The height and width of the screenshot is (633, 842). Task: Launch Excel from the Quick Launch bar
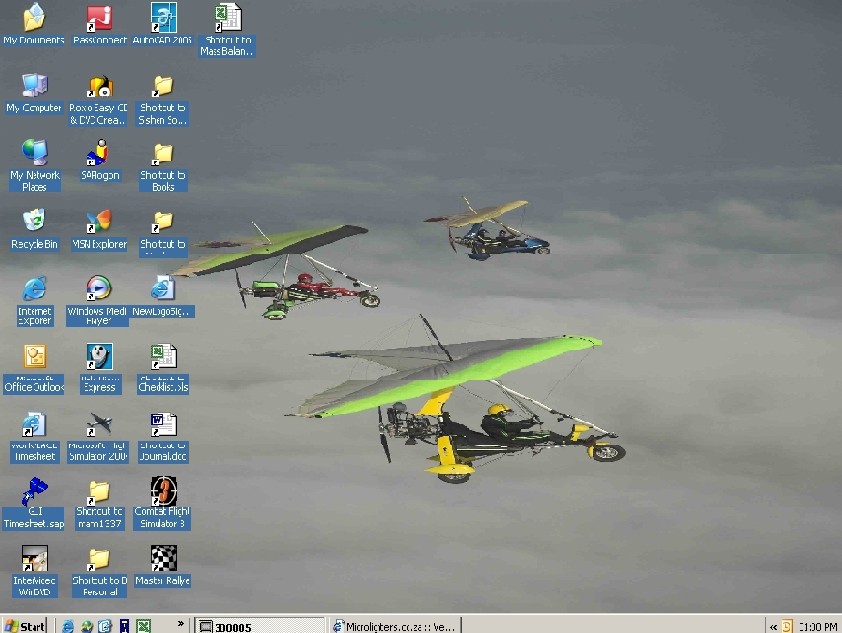[143, 626]
